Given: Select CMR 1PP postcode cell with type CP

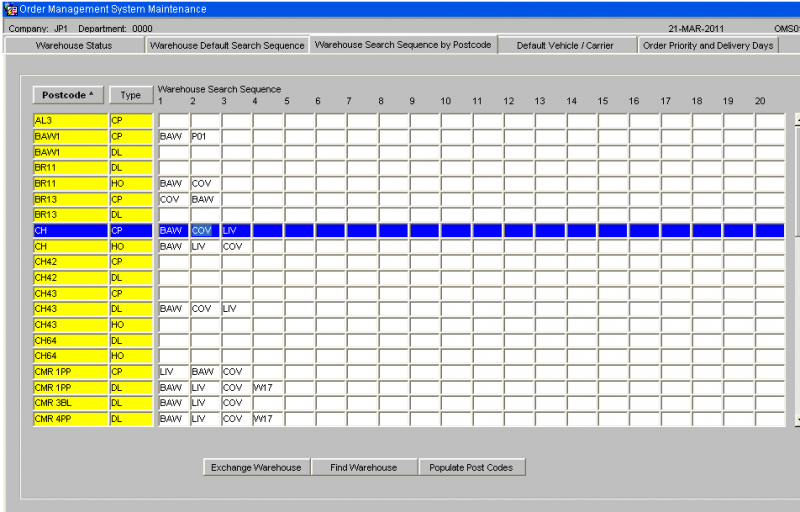Looking at the screenshot, I should (70, 372).
